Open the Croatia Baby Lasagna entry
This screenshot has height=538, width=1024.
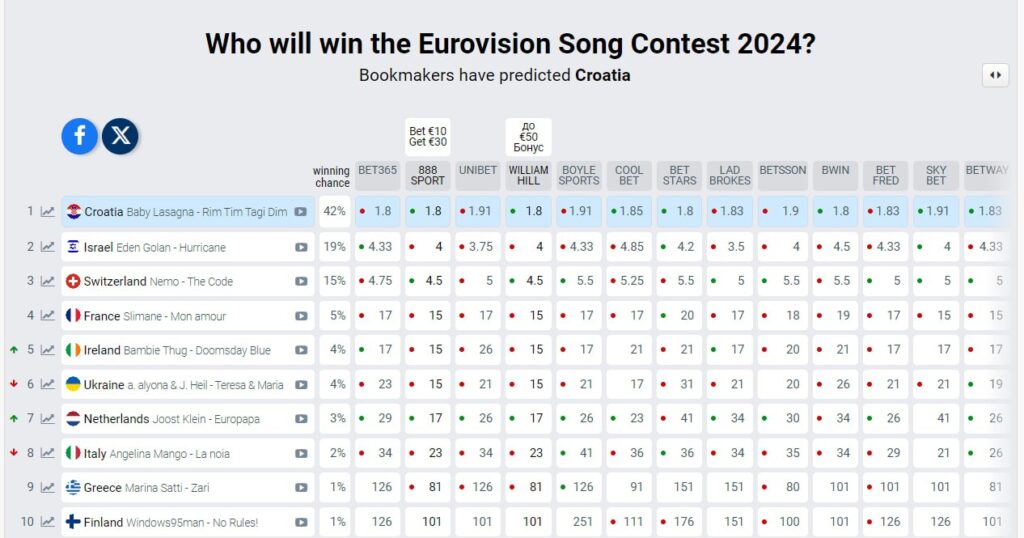tap(185, 212)
